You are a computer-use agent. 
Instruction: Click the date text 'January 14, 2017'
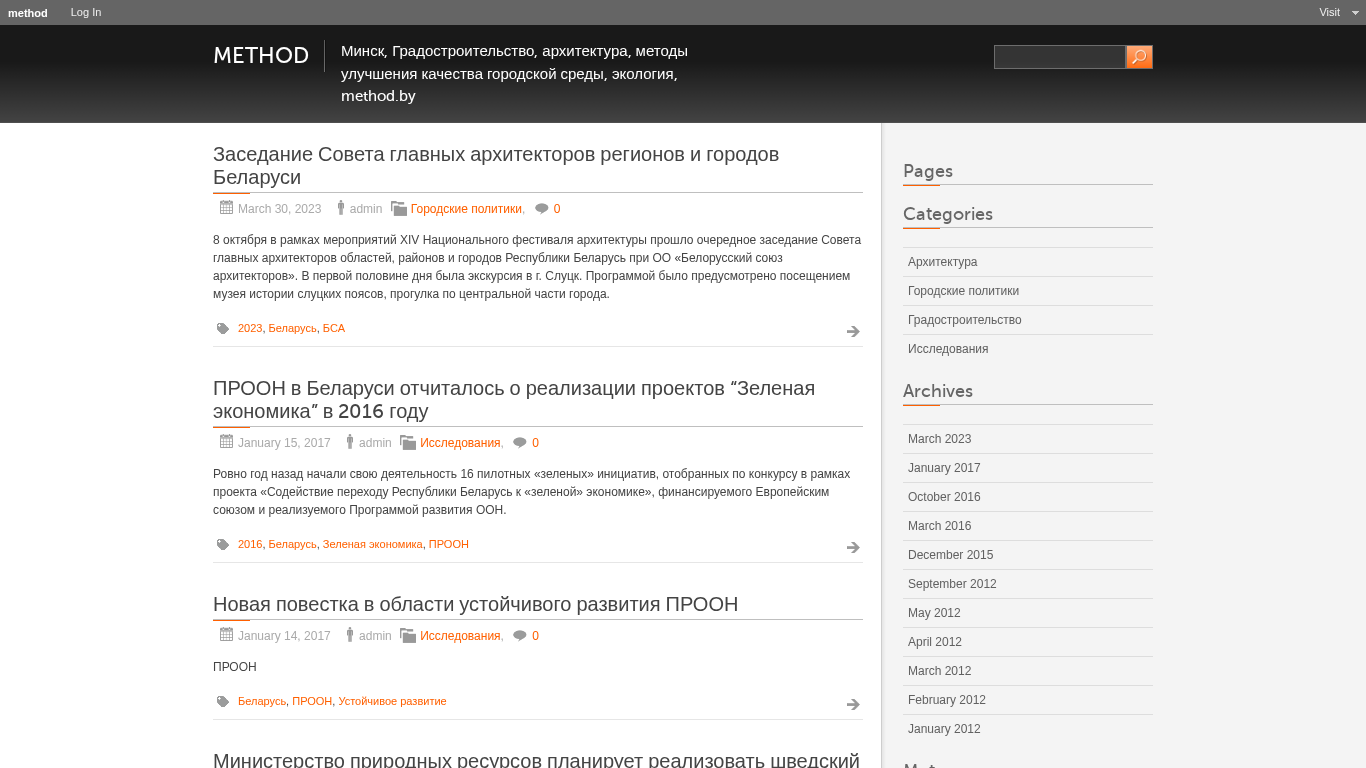pyautogui.click(x=284, y=636)
